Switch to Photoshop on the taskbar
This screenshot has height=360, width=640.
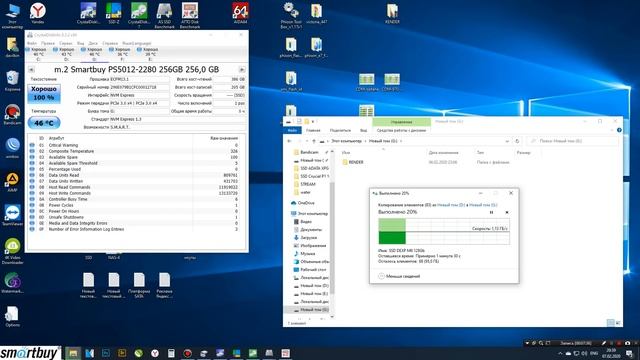tap(106, 353)
